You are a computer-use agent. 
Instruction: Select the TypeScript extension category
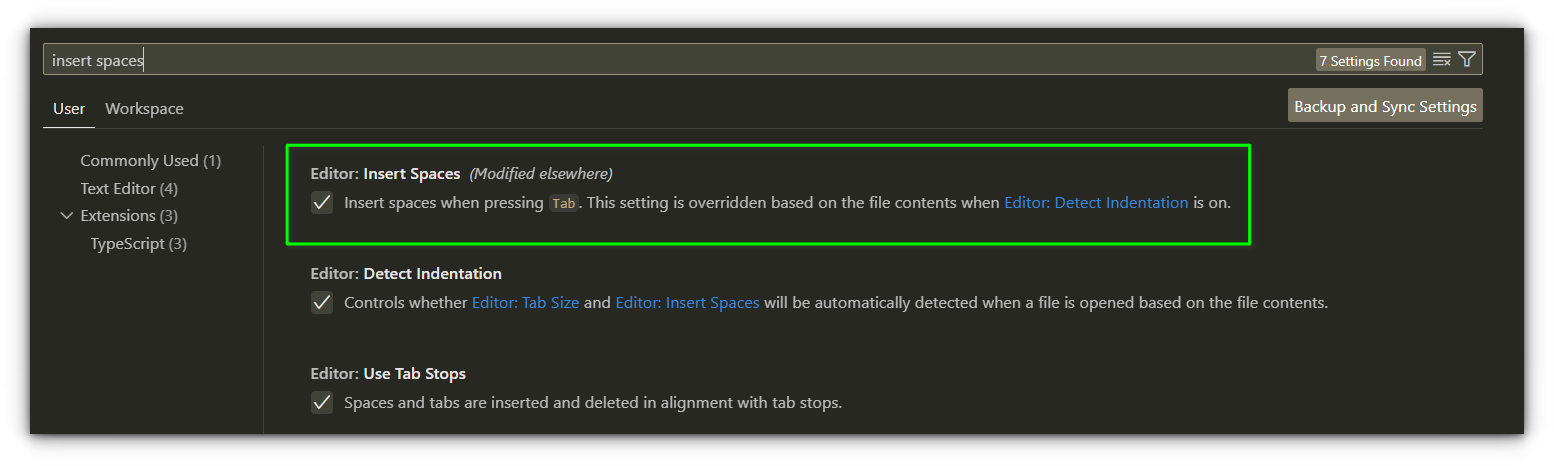(x=138, y=244)
